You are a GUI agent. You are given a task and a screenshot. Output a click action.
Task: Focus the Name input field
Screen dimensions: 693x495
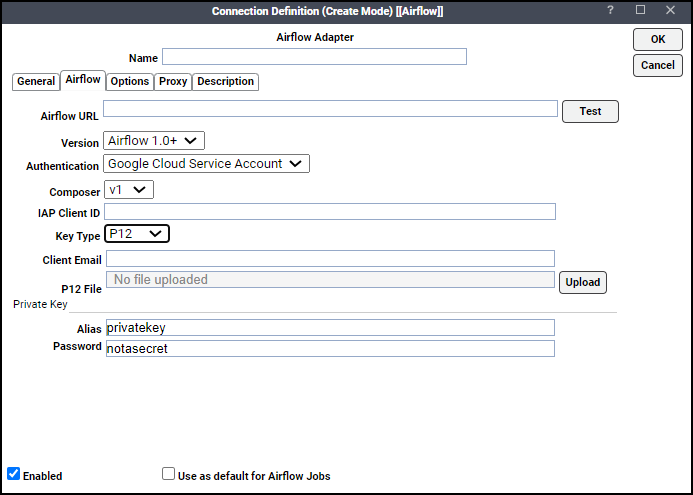point(314,57)
